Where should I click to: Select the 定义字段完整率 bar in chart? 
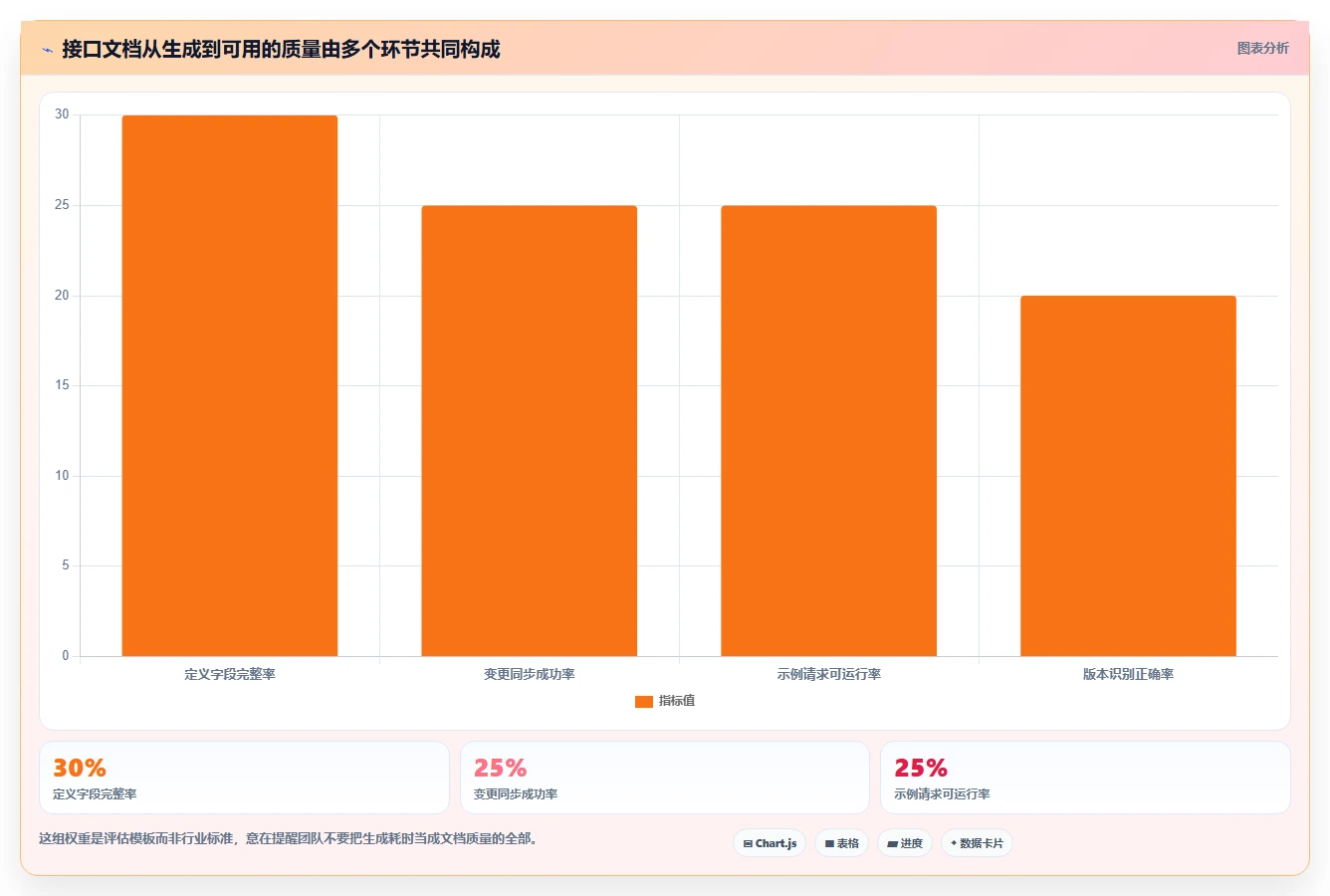(x=230, y=385)
